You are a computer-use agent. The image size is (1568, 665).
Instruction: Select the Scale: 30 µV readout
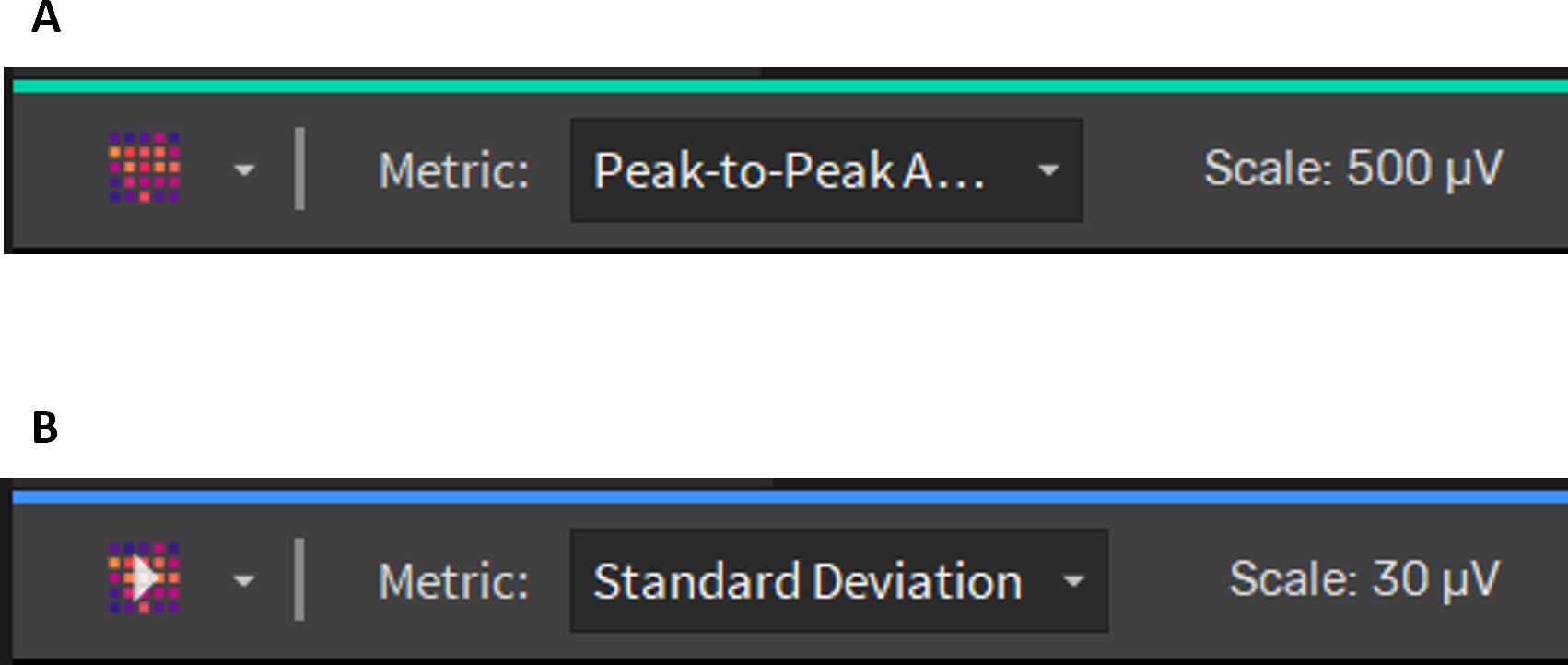1364,580
